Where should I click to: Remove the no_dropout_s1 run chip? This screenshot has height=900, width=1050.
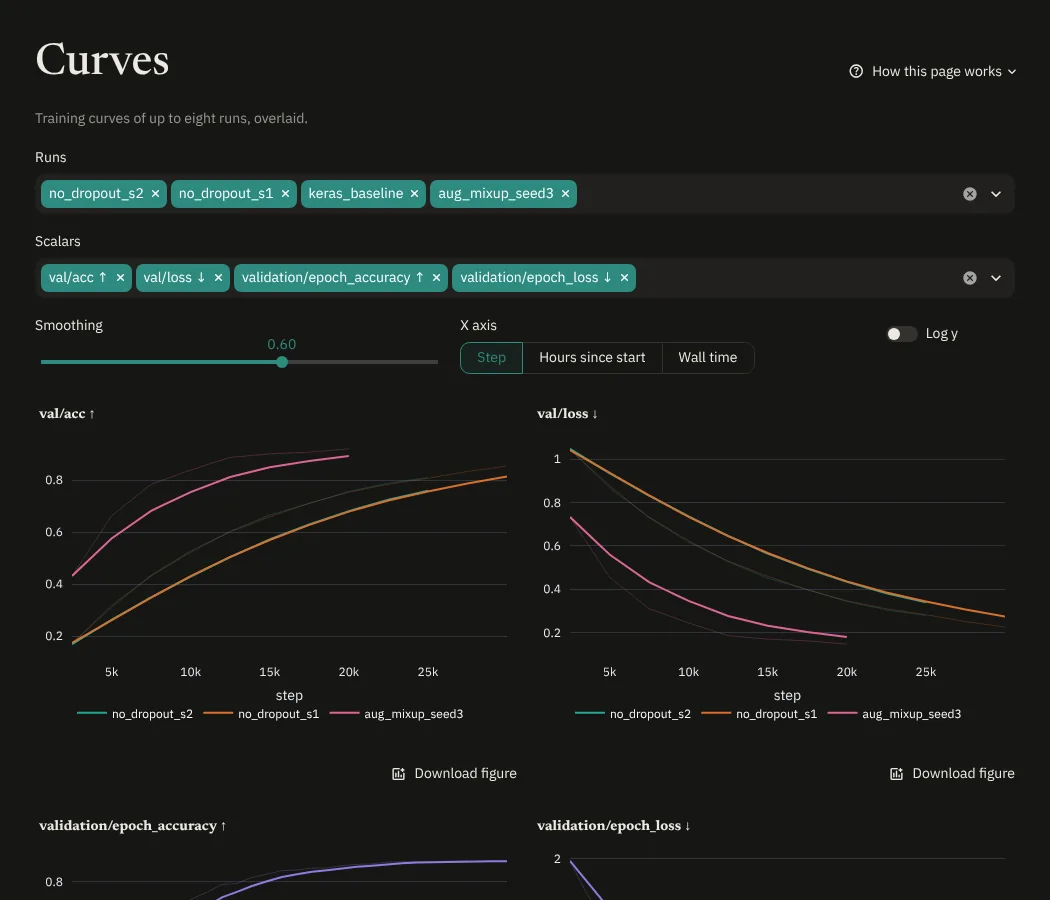(285, 194)
